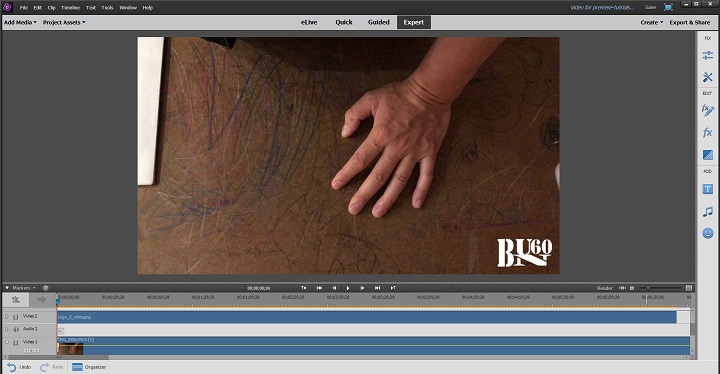Open the Graphics smiley face panel
The width and height of the screenshot is (720, 374).
tap(708, 233)
